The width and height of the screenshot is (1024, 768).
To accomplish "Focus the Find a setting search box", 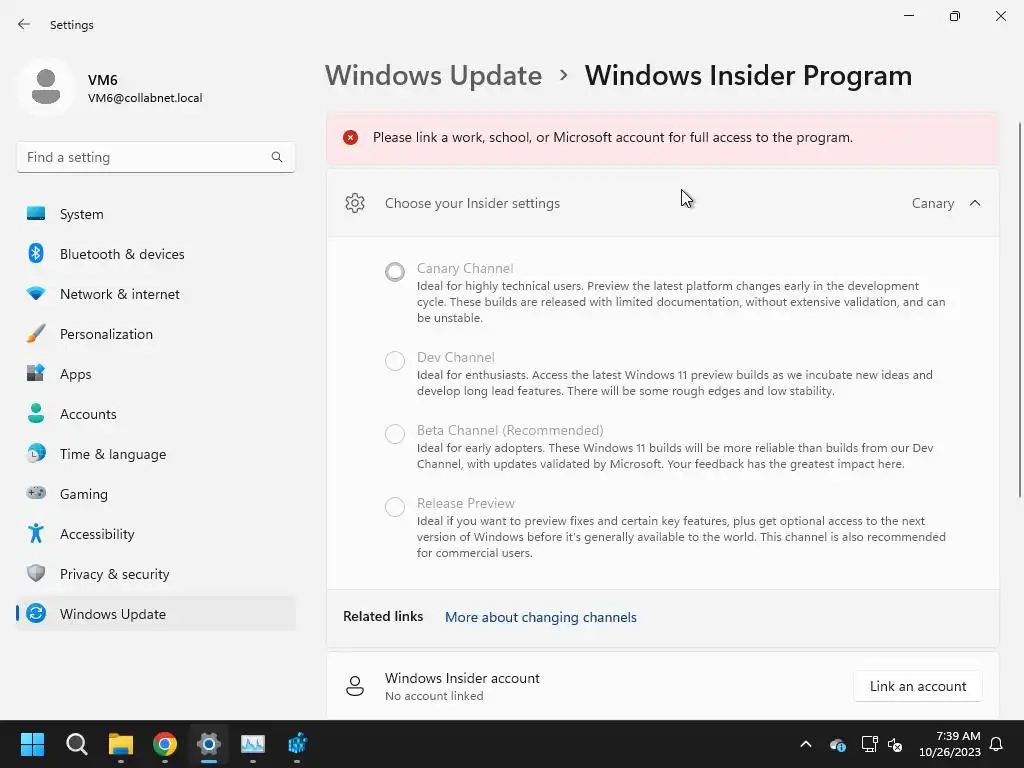I will coord(155,157).
